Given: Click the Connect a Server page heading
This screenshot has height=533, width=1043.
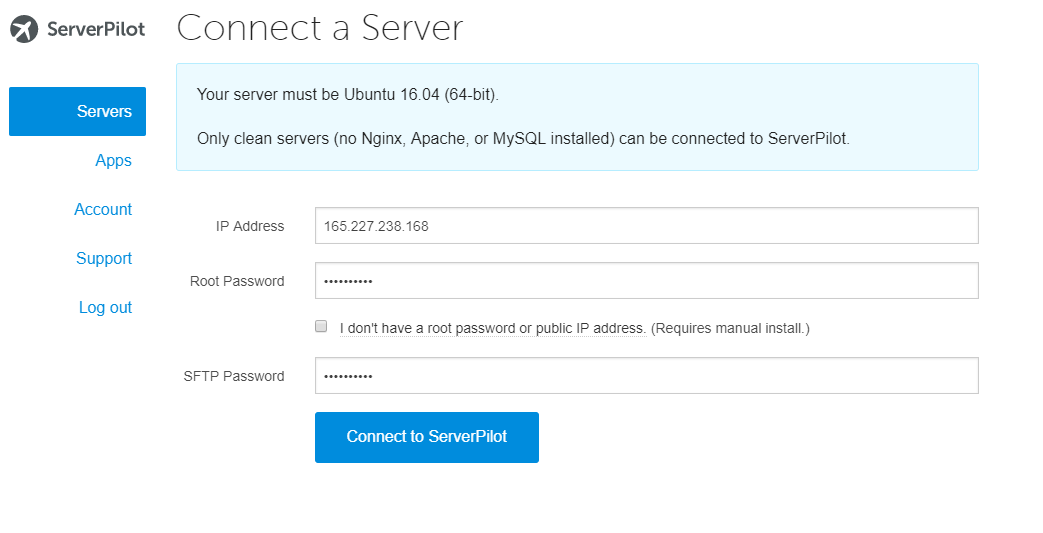Looking at the screenshot, I should coord(320,28).
